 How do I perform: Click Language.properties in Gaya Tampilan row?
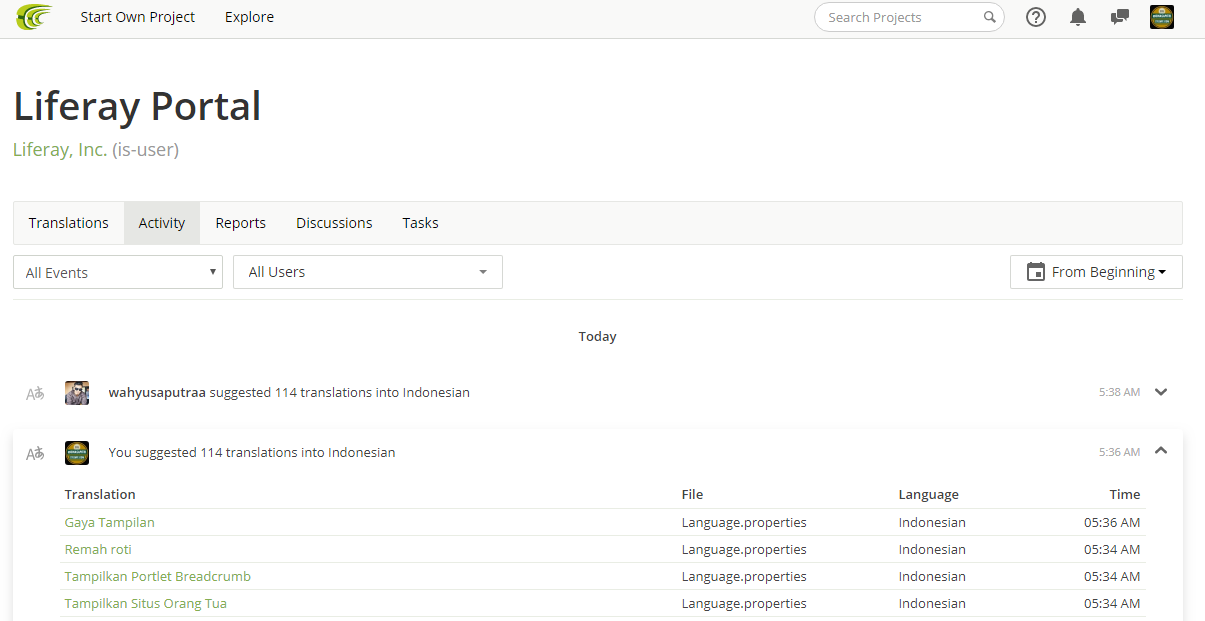[744, 523]
